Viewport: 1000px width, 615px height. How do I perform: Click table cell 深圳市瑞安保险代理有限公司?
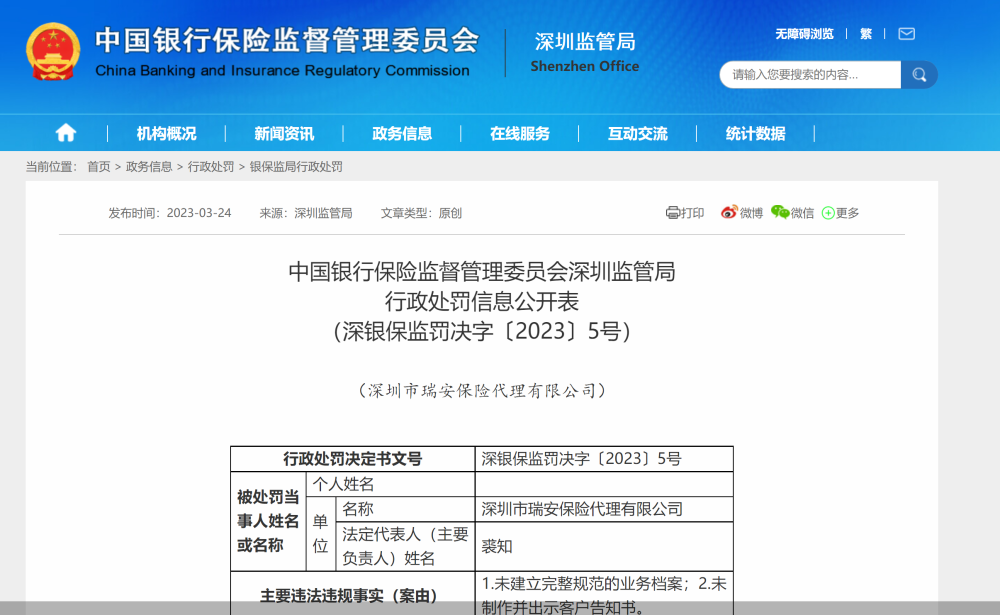(x=604, y=509)
